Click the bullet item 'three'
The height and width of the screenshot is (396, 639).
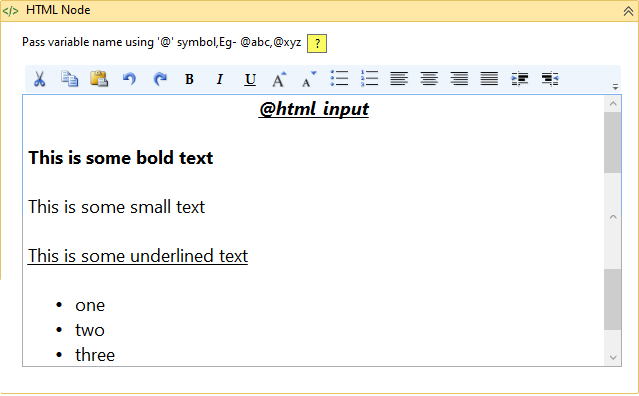(x=95, y=355)
